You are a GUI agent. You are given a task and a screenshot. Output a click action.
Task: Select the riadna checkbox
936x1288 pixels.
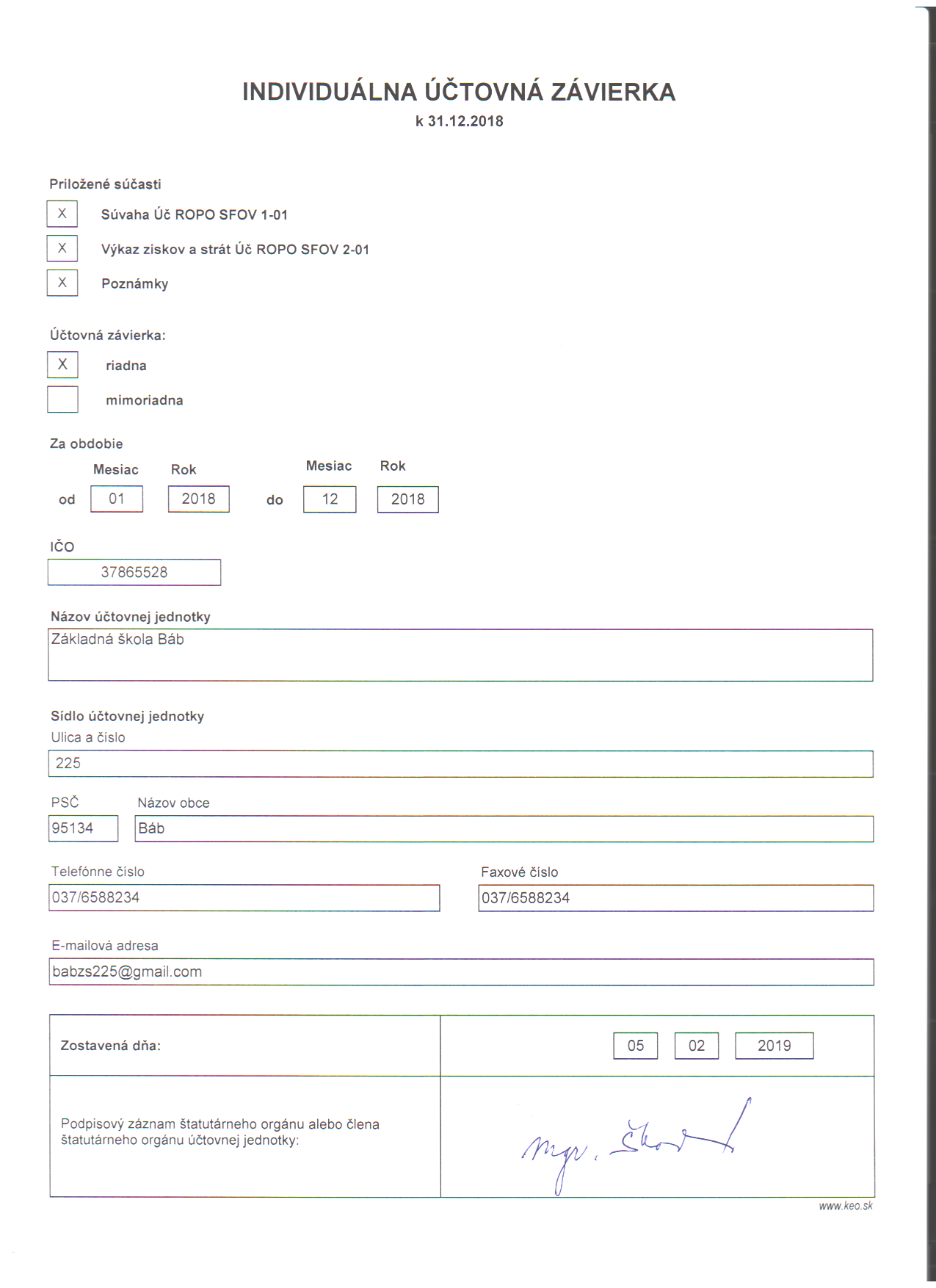tap(62, 364)
